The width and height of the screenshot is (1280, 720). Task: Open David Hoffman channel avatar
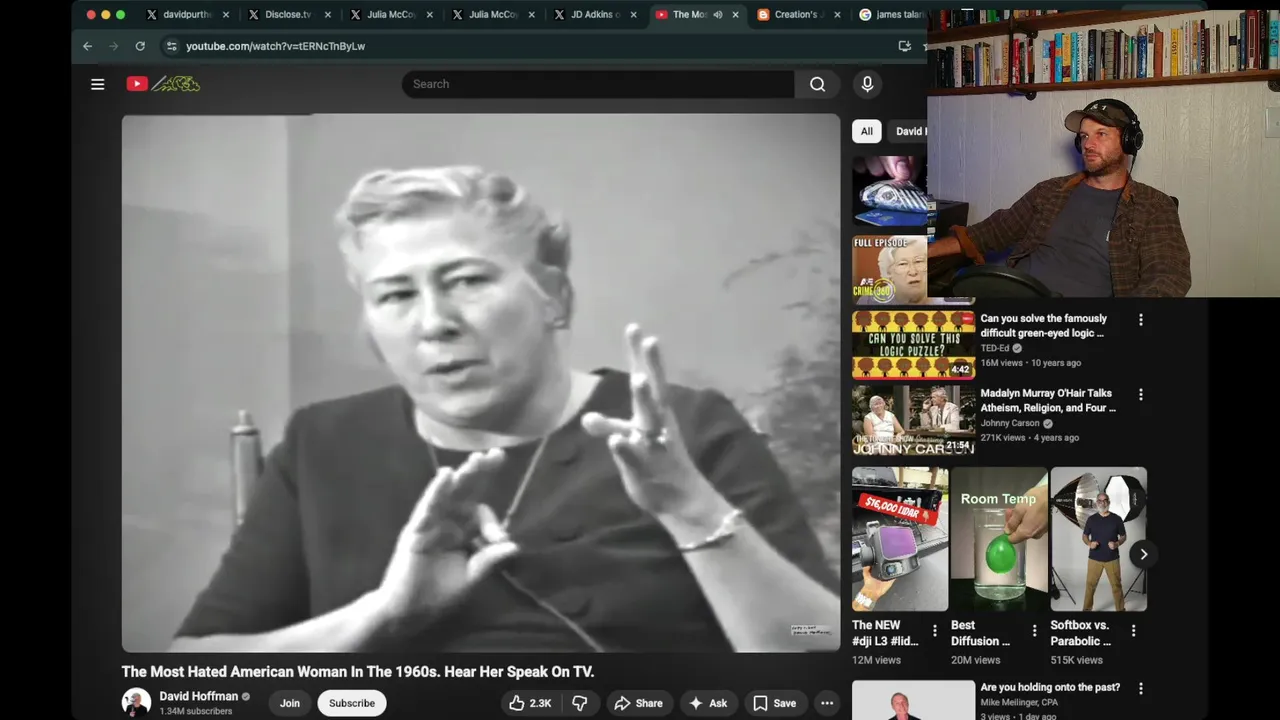click(x=136, y=703)
